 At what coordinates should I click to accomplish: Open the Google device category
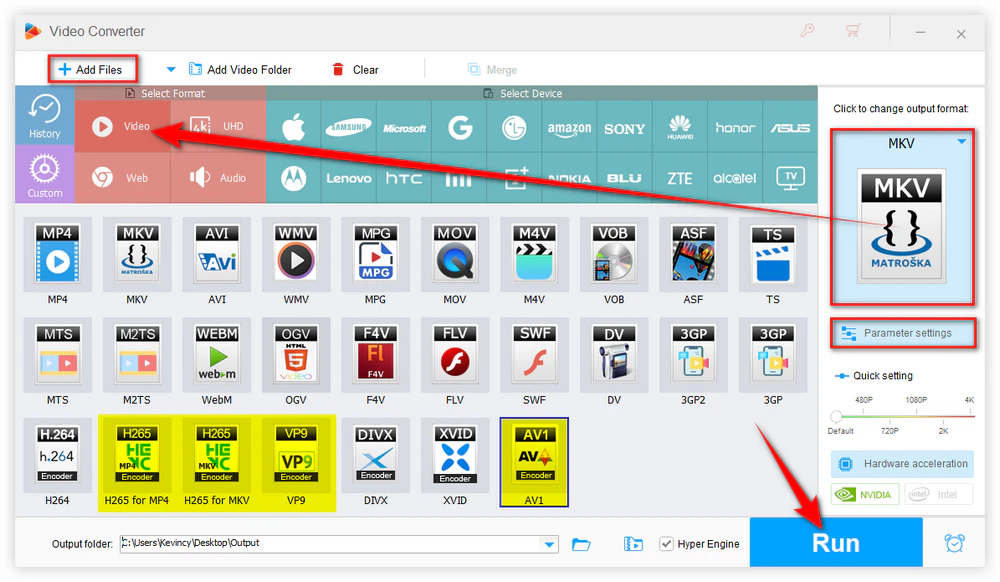pyautogui.click(x=459, y=127)
